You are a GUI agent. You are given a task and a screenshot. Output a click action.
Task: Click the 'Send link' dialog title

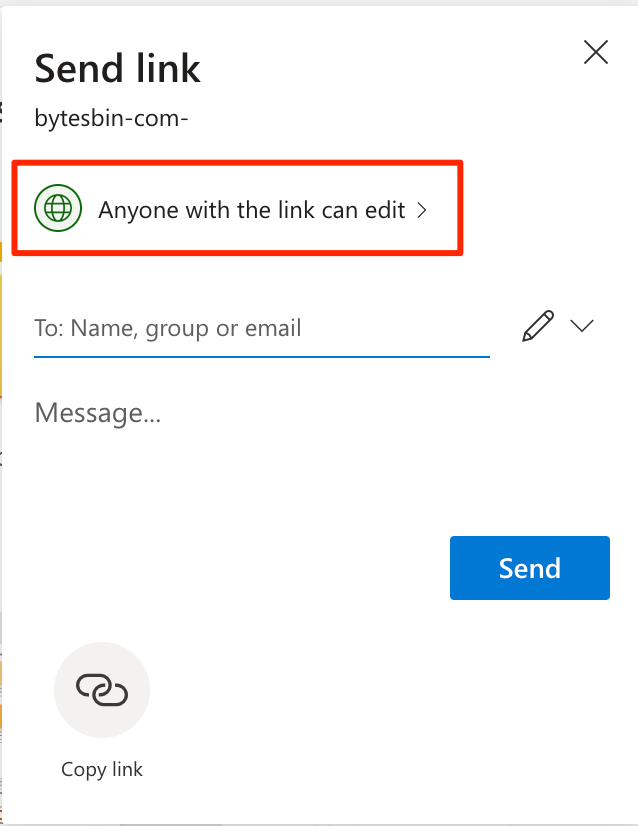pyautogui.click(x=117, y=68)
